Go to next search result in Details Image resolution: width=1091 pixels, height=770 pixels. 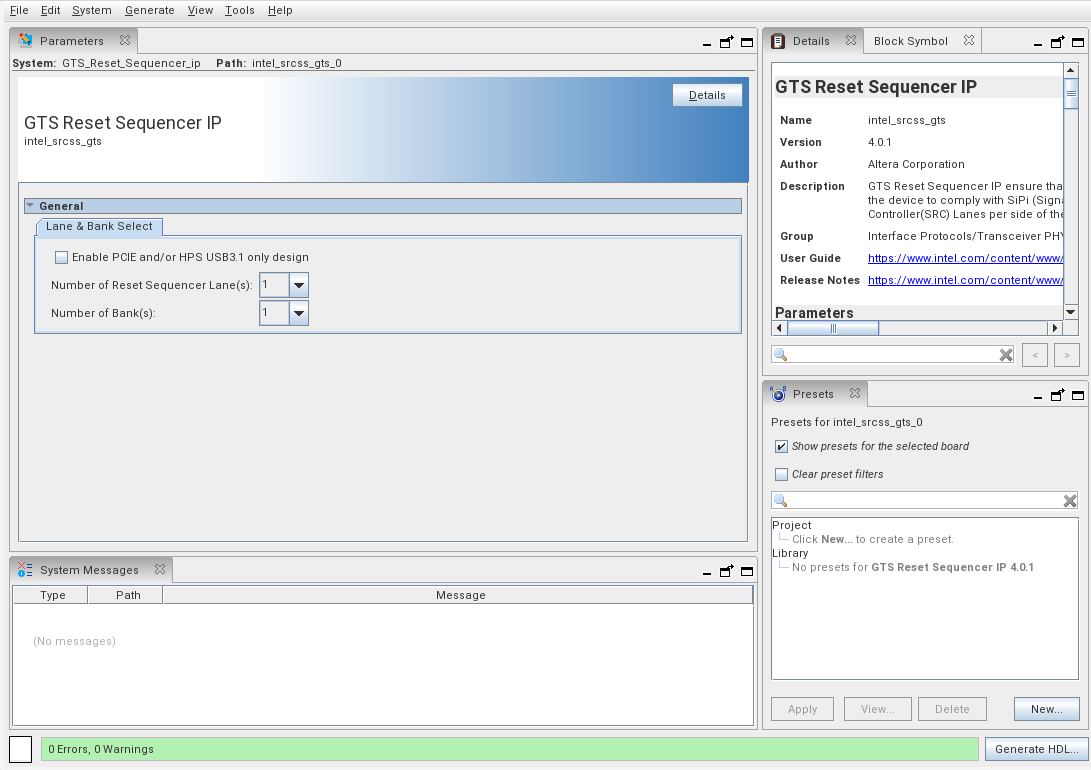[x=1067, y=355]
